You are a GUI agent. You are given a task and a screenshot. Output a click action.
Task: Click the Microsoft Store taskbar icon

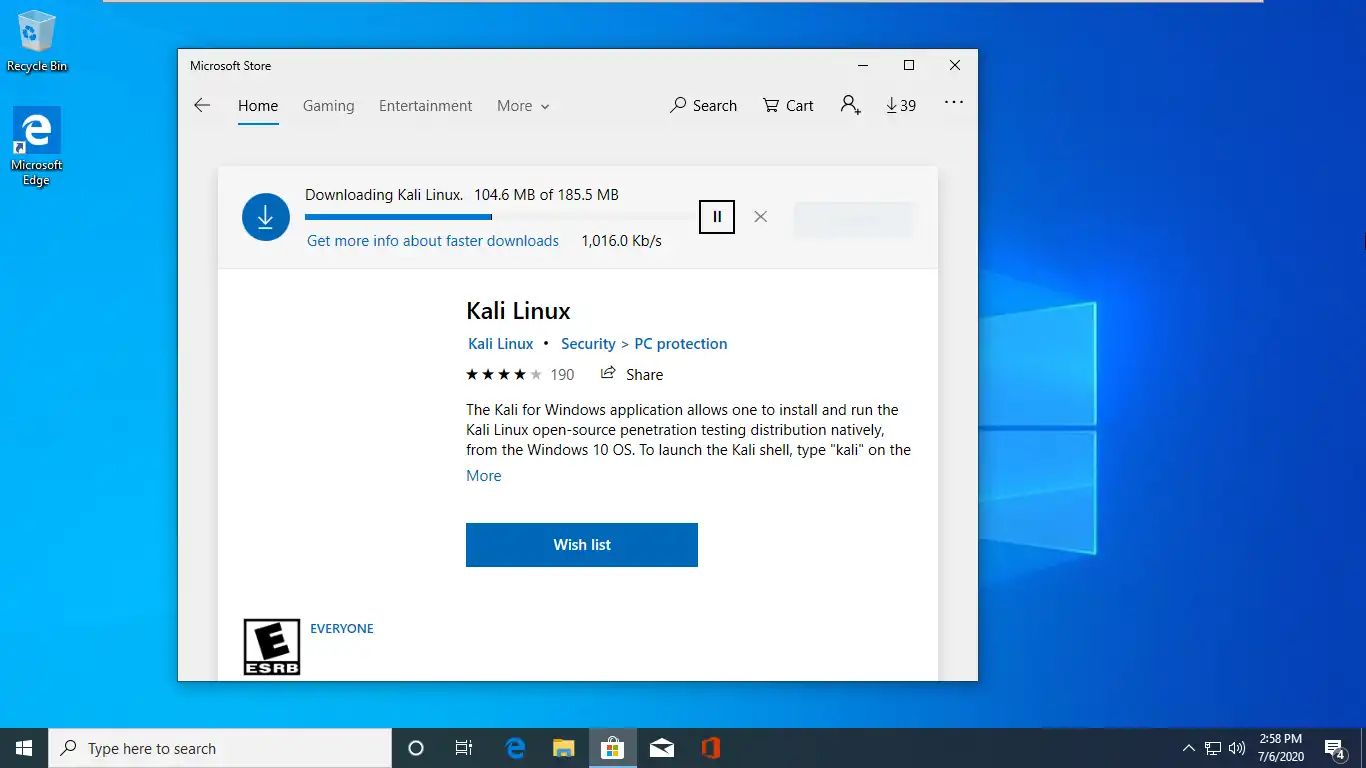[x=613, y=748]
